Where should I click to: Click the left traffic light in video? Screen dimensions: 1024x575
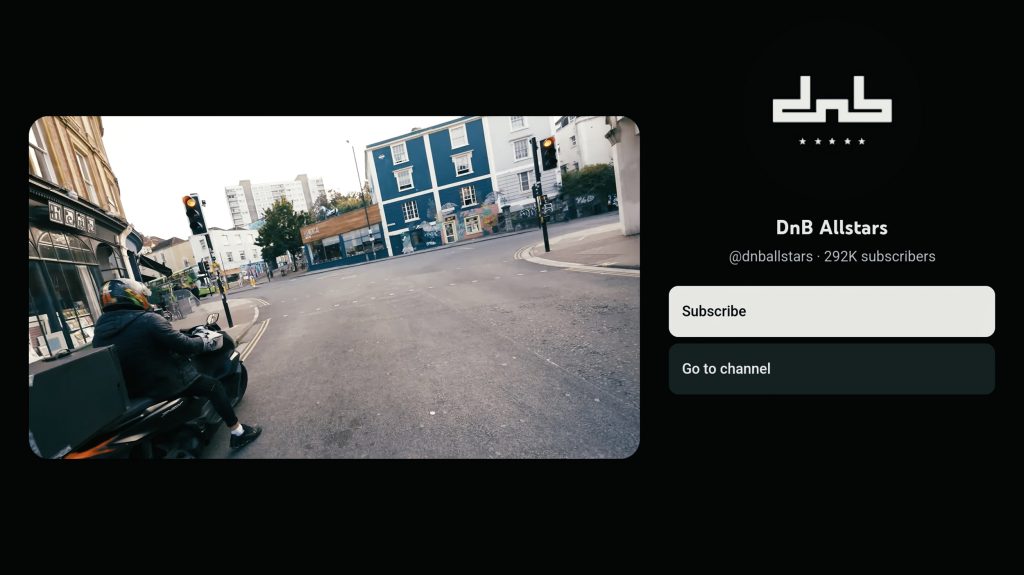pyautogui.click(x=194, y=213)
